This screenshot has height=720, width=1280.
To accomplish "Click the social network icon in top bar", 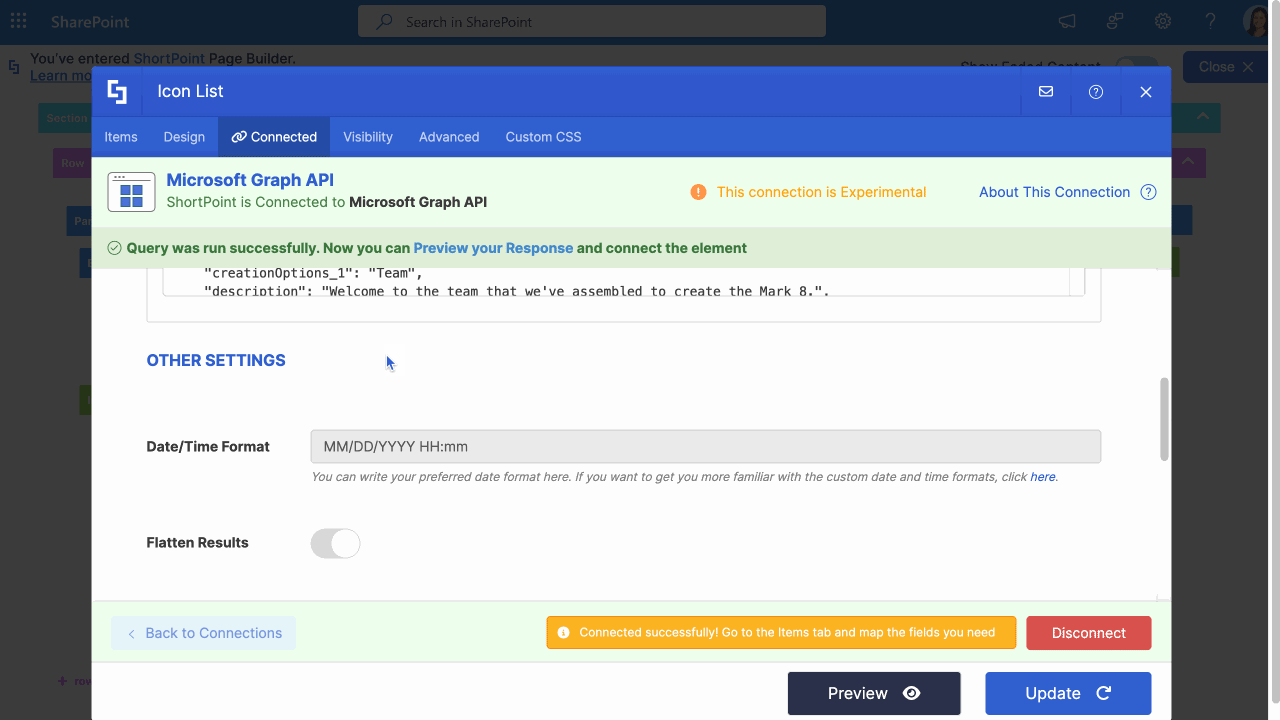I will click(x=1115, y=21).
